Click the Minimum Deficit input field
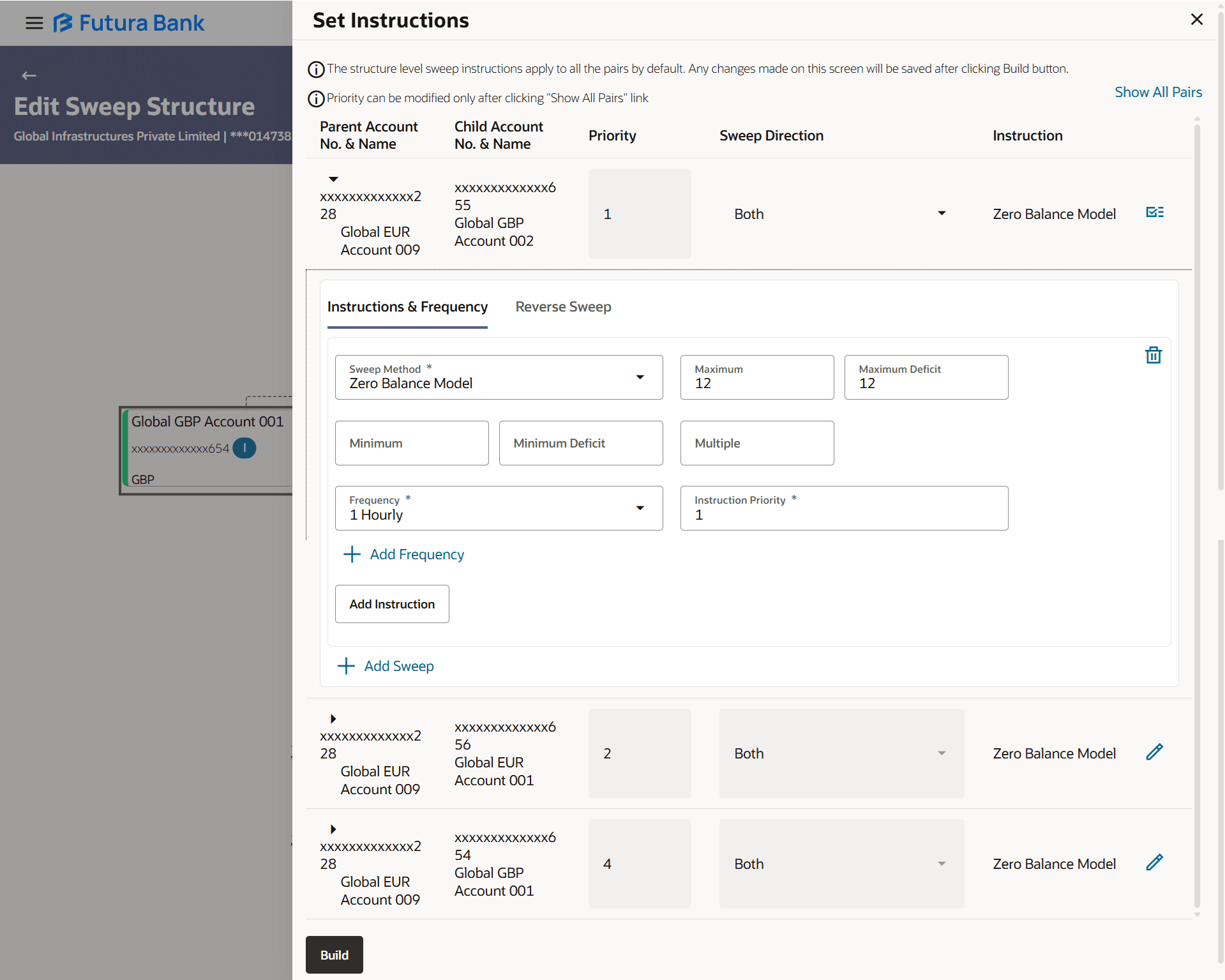The height and width of the screenshot is (980, 1225). [x=580, y=443]
